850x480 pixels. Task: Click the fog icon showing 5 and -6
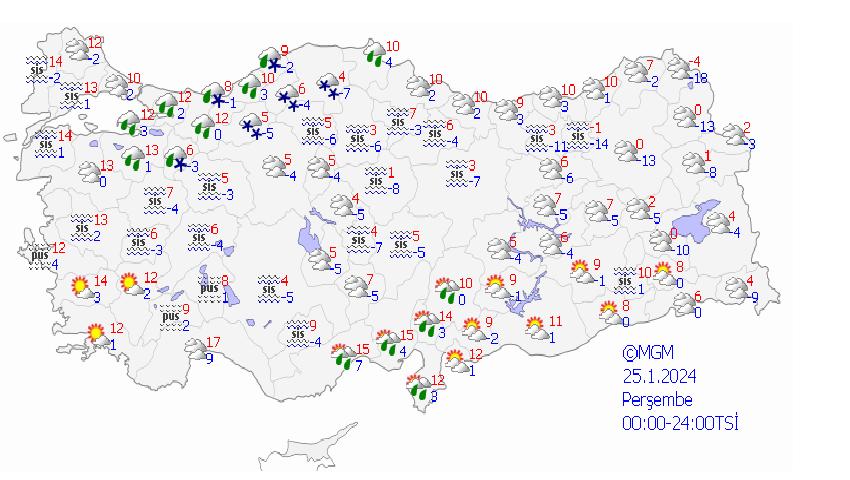313,131
